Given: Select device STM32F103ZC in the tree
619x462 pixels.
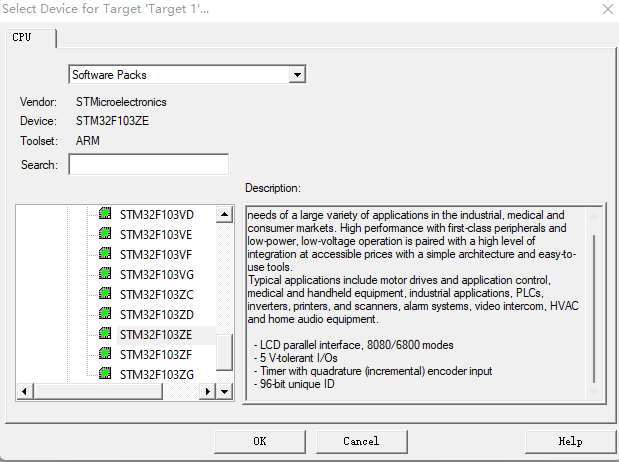Looking at the screenshot, I should point(157,295).
